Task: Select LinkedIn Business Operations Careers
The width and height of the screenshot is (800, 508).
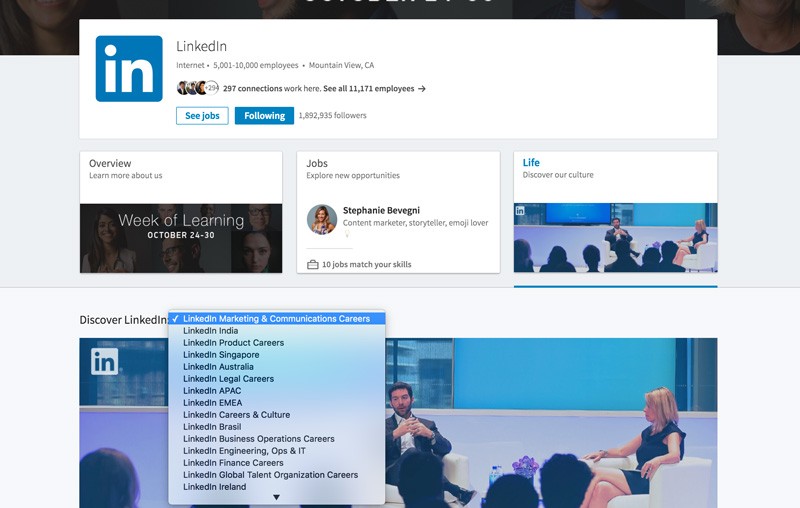Action: click(x=277, y=439)
